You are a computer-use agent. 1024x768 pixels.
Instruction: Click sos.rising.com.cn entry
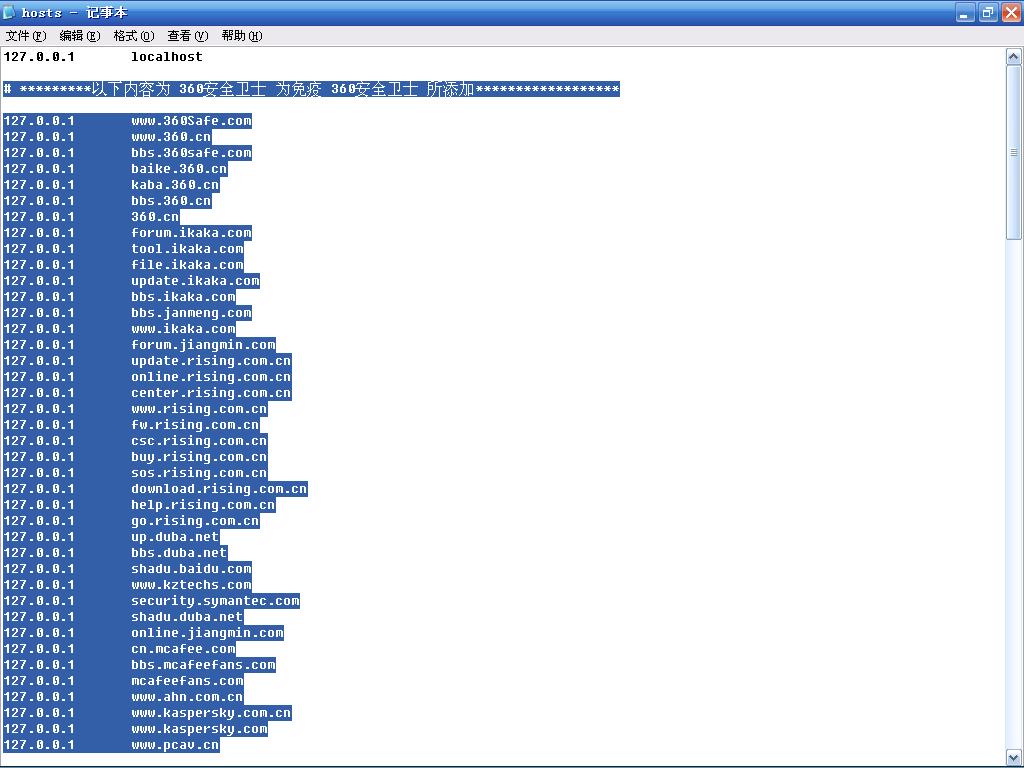(199, 473)
